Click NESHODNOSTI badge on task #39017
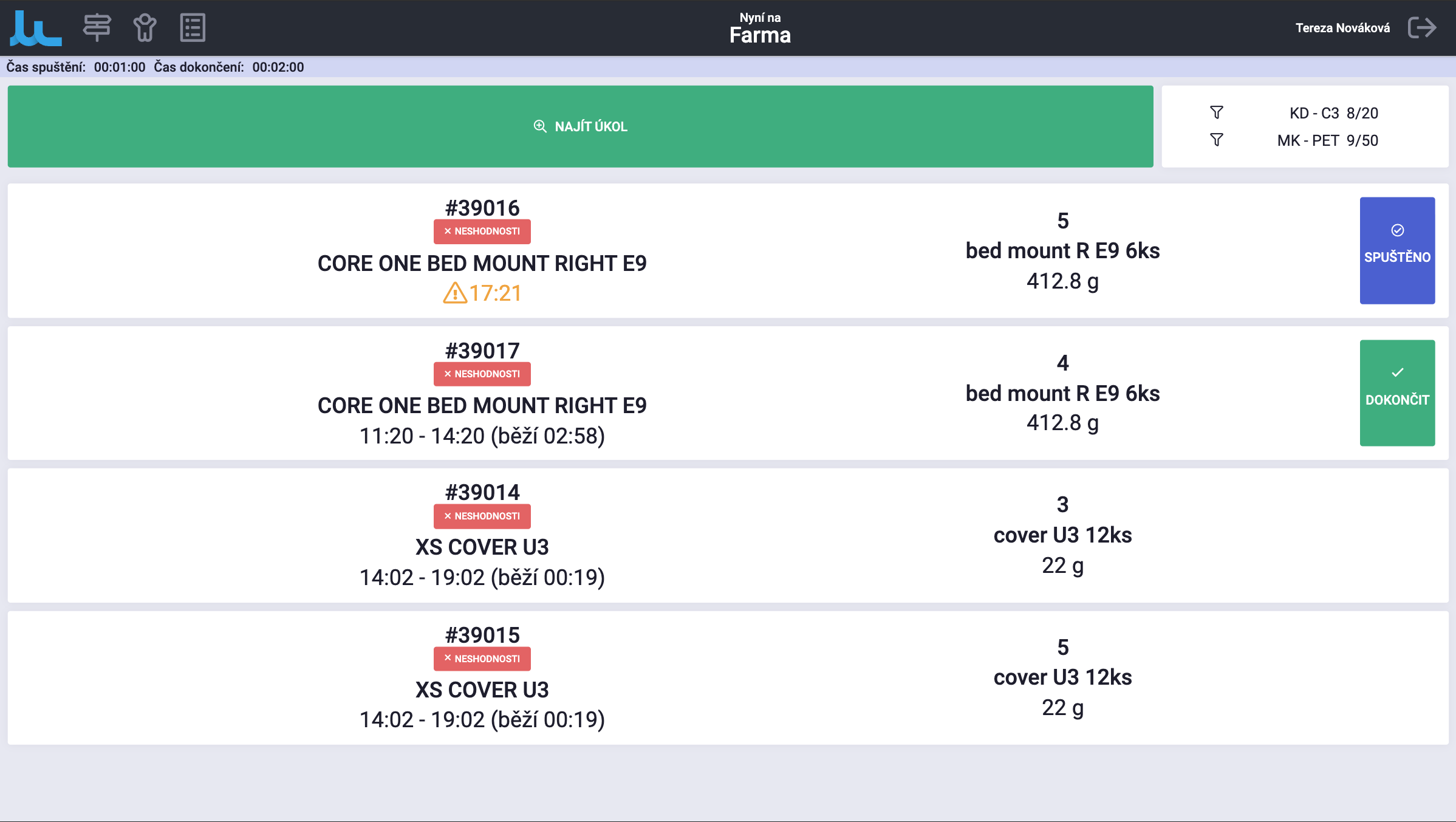1456x822 pixels. pyautogui.click(x=482, y=374)
